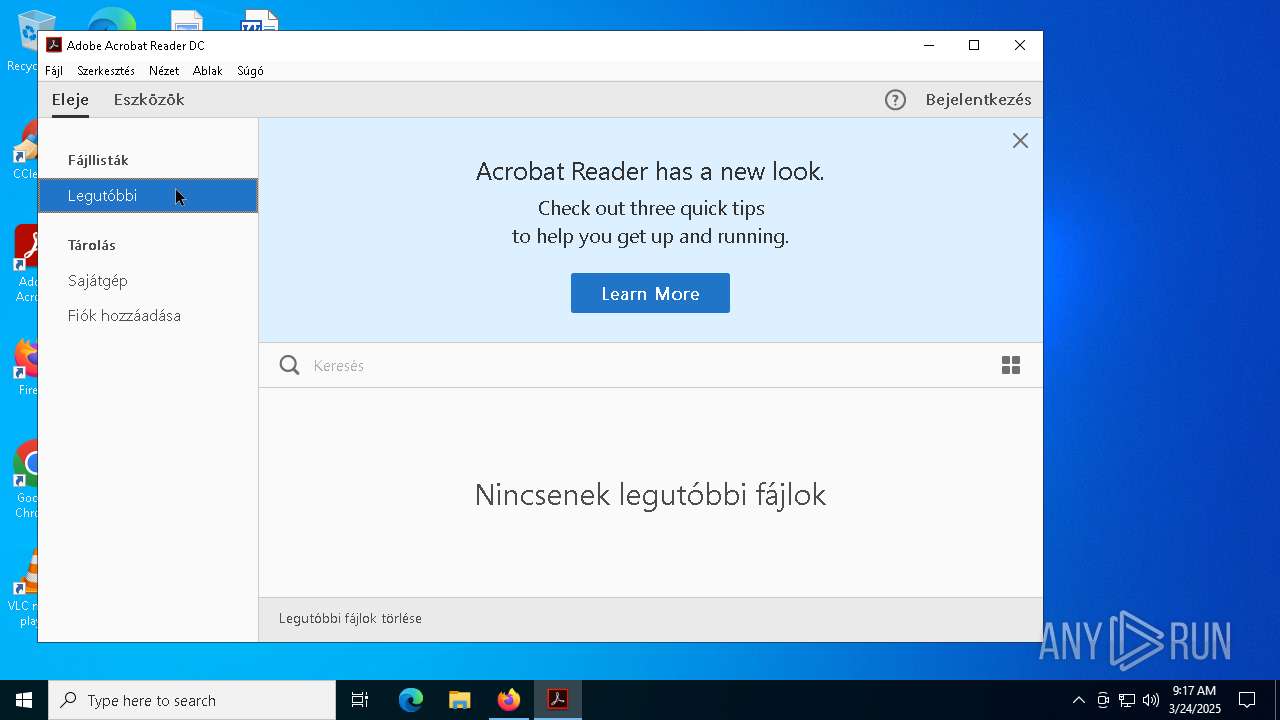Click the Fájllisták heading
1280x720 pixels.
pos(98,160)
